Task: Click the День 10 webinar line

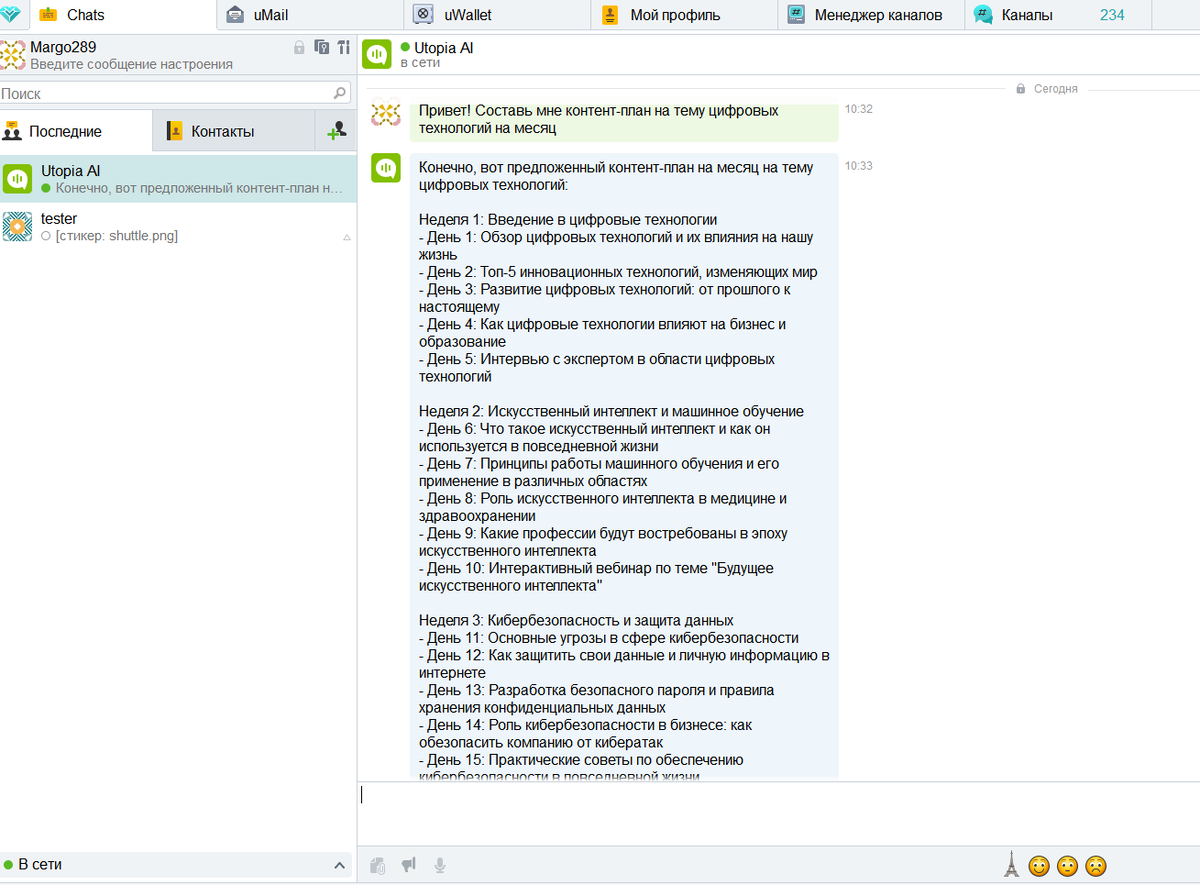Action: [x=596, y=577]
